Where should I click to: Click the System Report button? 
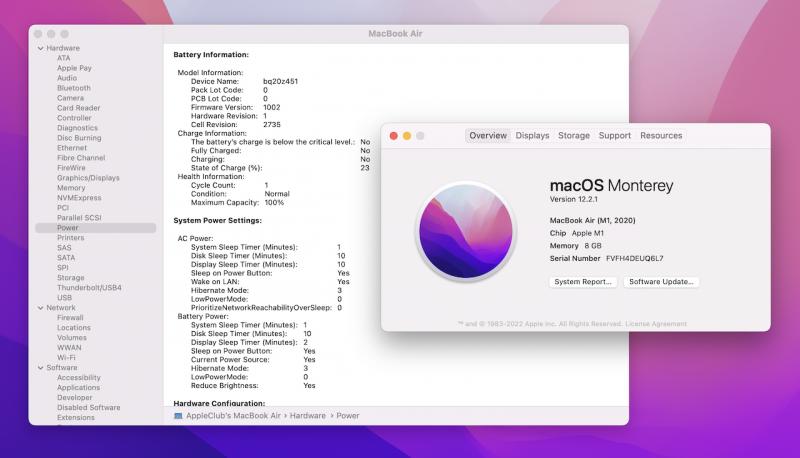583,282
